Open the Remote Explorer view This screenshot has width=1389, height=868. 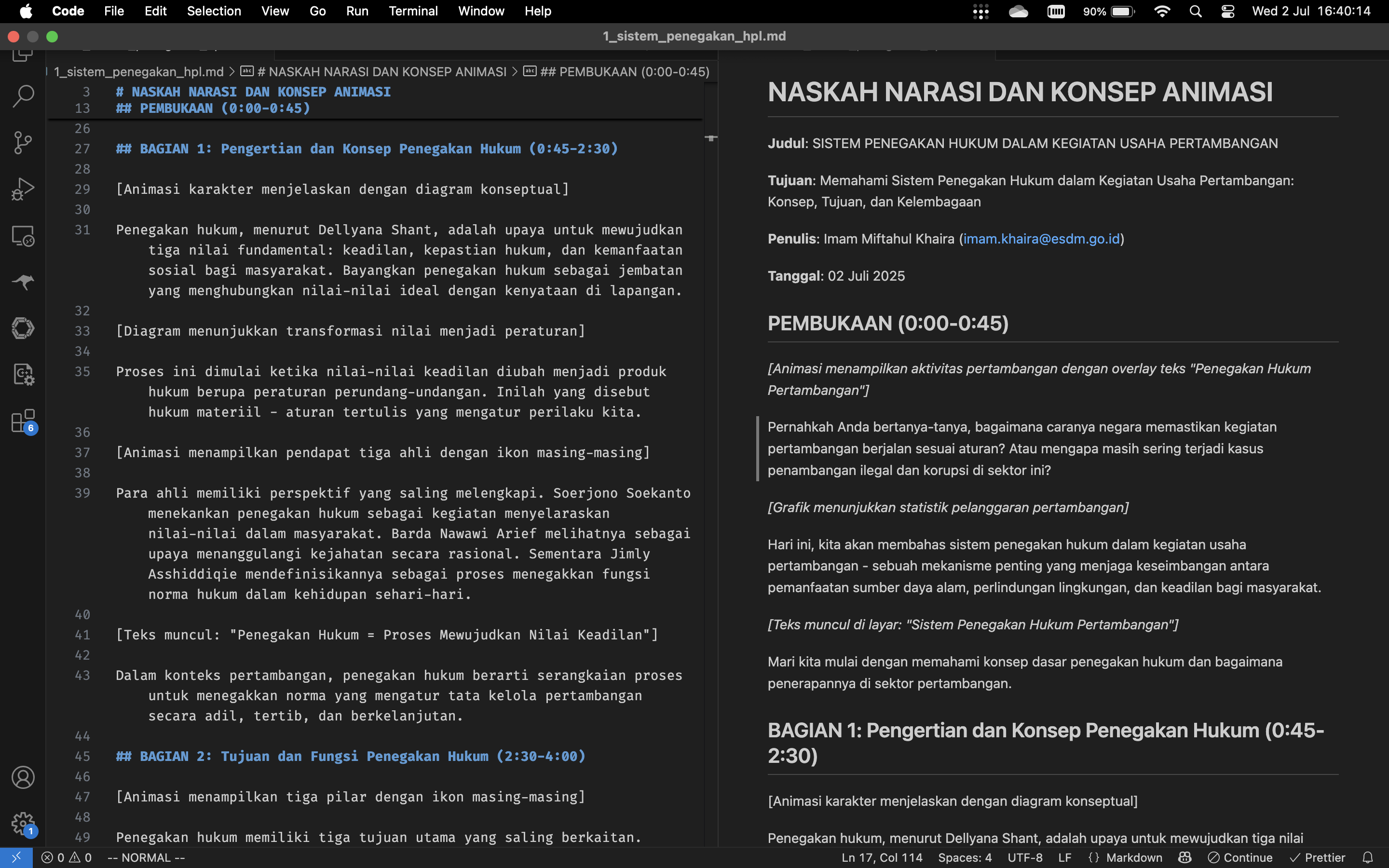(x=23, y=235)
